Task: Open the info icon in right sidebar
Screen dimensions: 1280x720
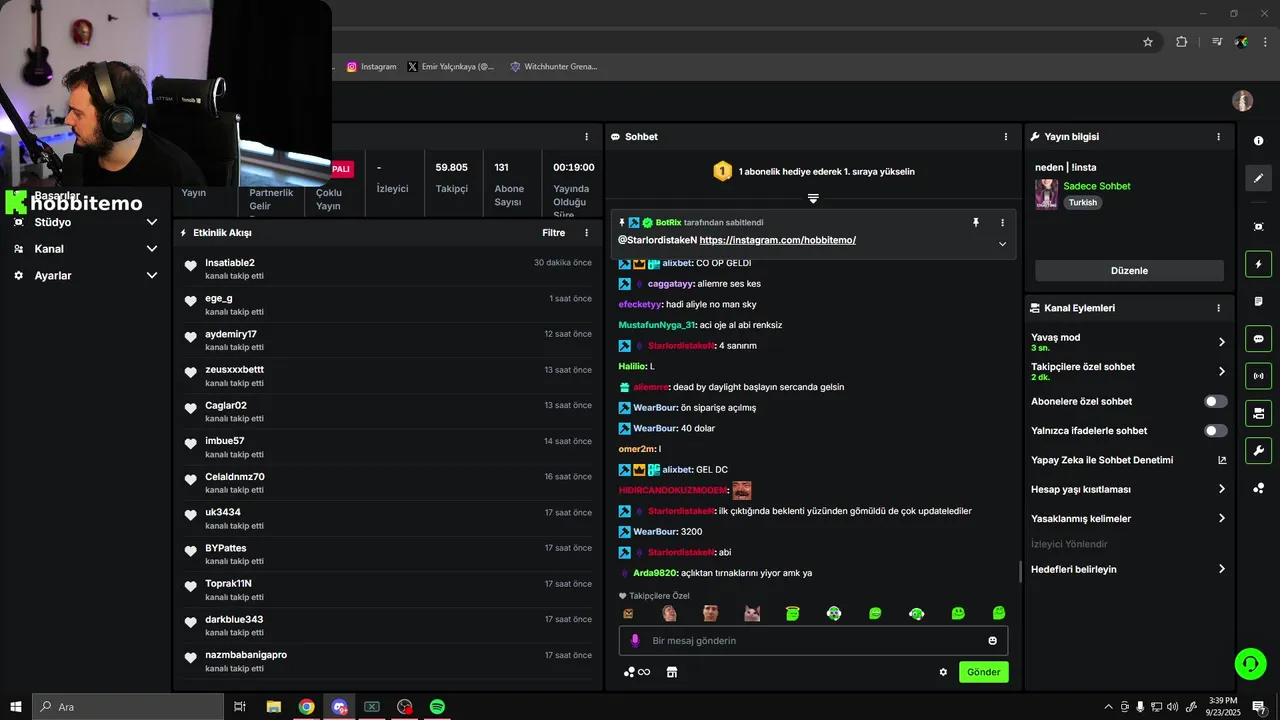Action: (1258, 141)
